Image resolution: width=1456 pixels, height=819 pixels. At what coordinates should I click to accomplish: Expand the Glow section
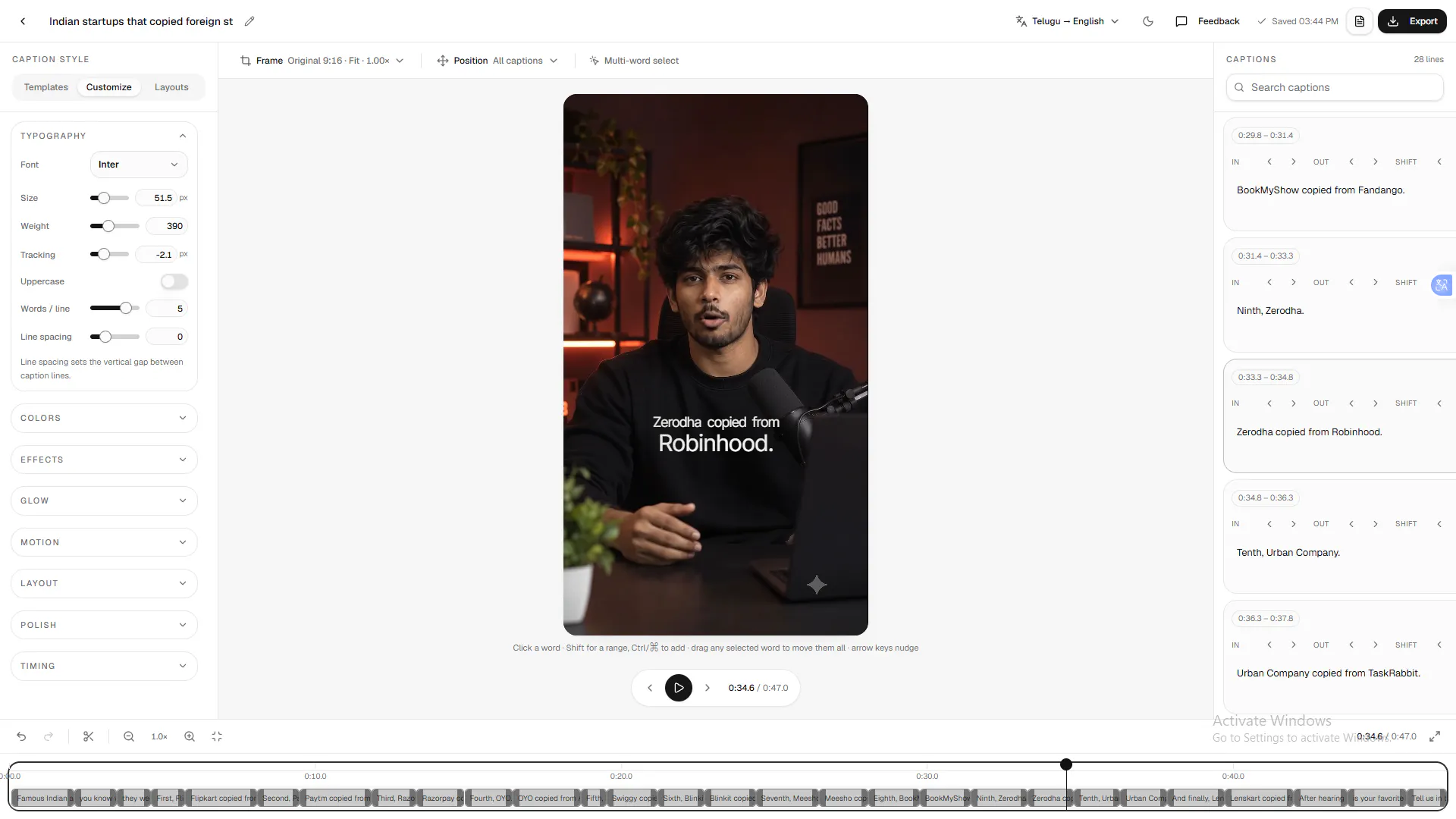point(104,500)
